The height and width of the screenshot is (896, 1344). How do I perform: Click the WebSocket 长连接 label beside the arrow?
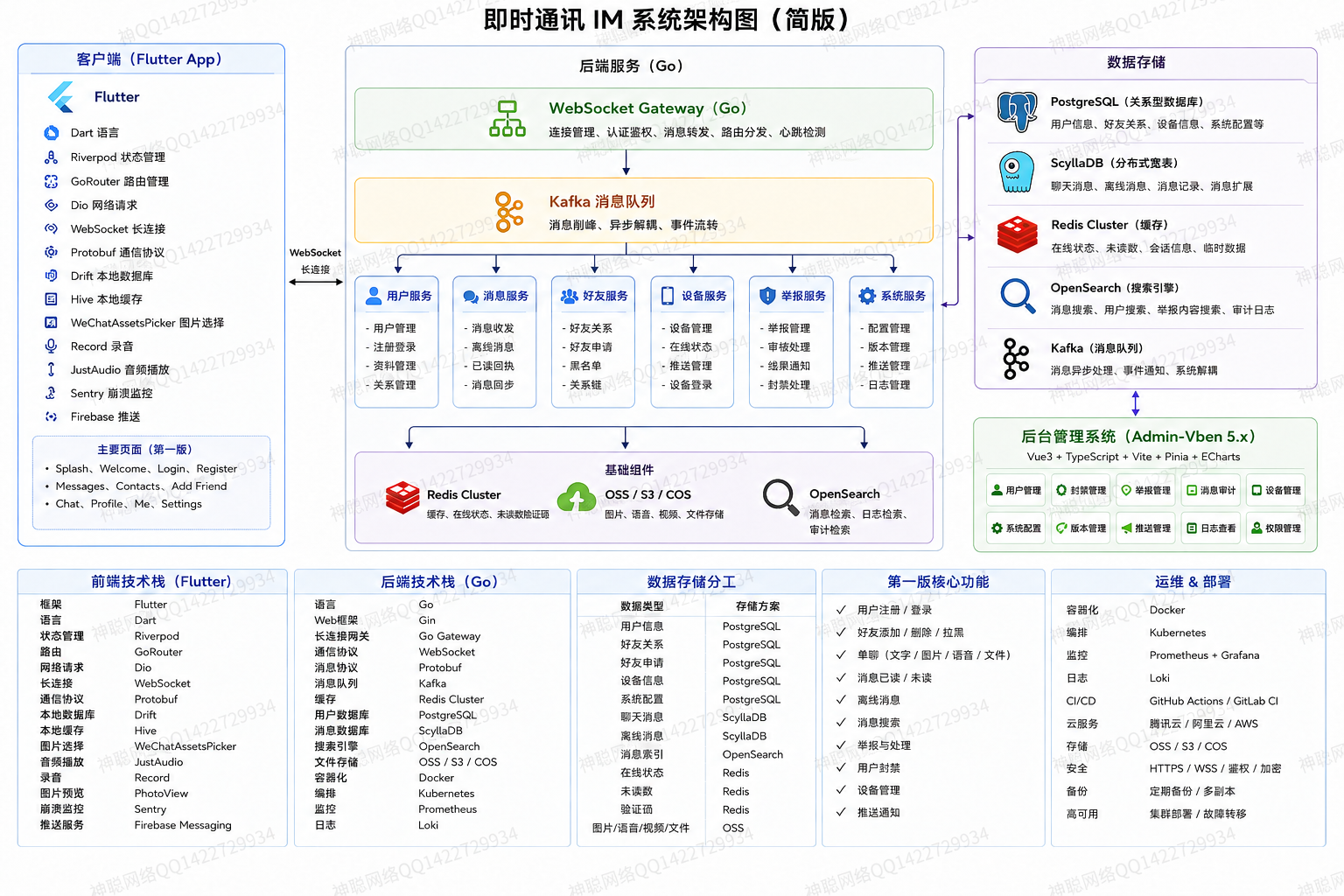point(316,261)
